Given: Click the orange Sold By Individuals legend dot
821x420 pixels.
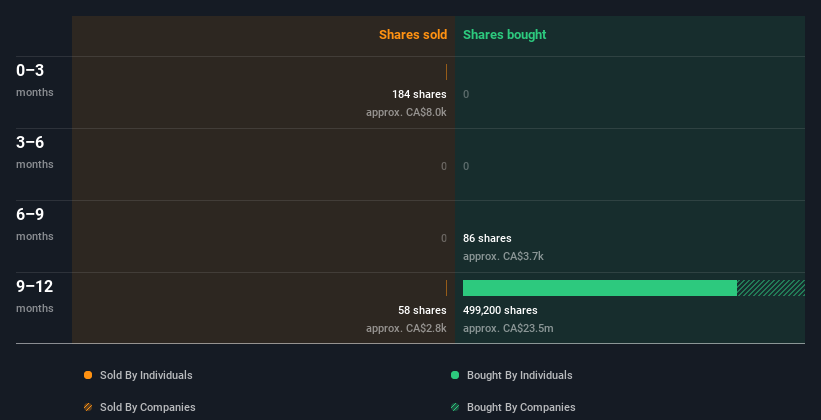Looking at the screenshot, I should pyautogui.click(x=88, y=375).
